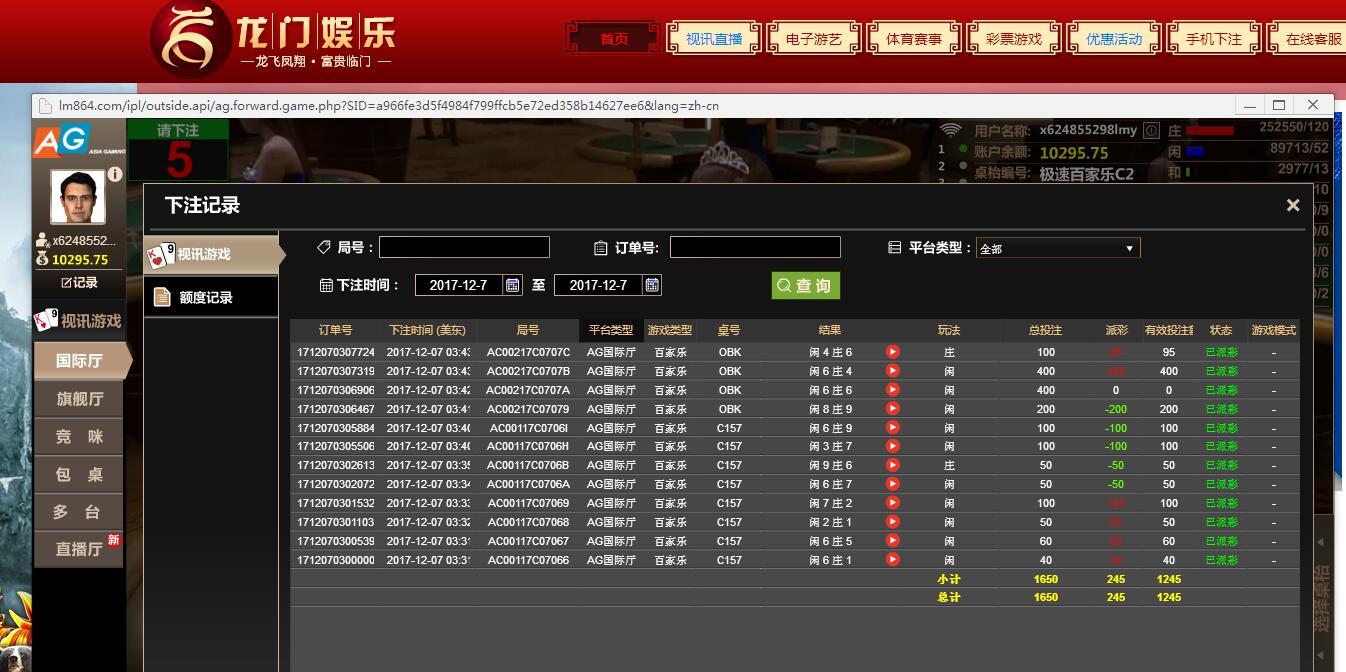Open 优惠活动 in the top navigation
1346x672 pixels.
point(1114,39)
